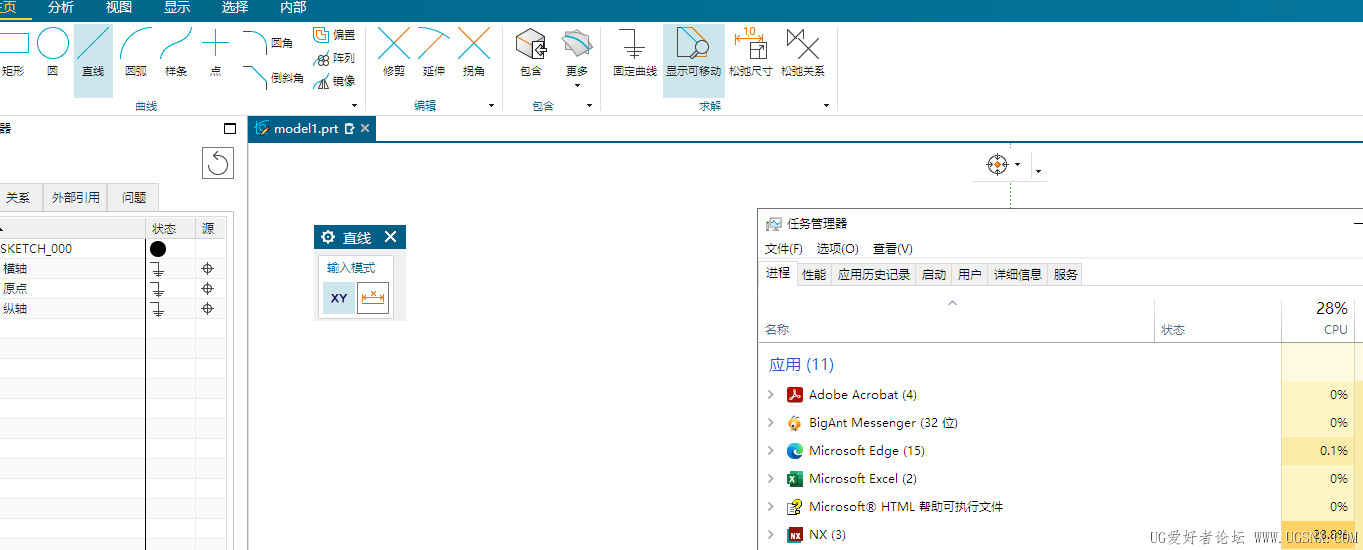Expand Microsoft Edge process group
The image size is (1363, 550).
pyautogui.click(x=770, y=451)
